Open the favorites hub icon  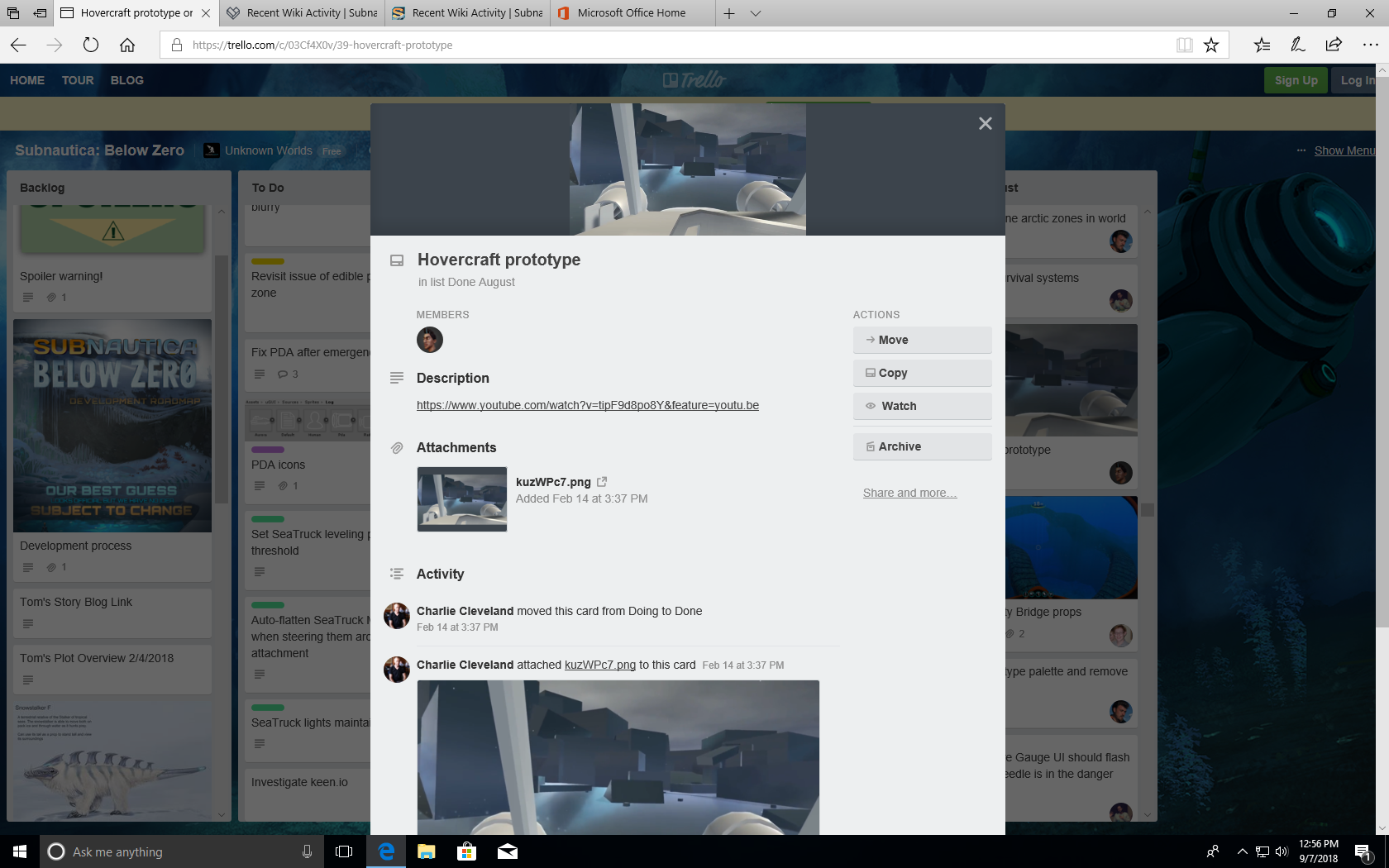click(x=1262, y=45)
